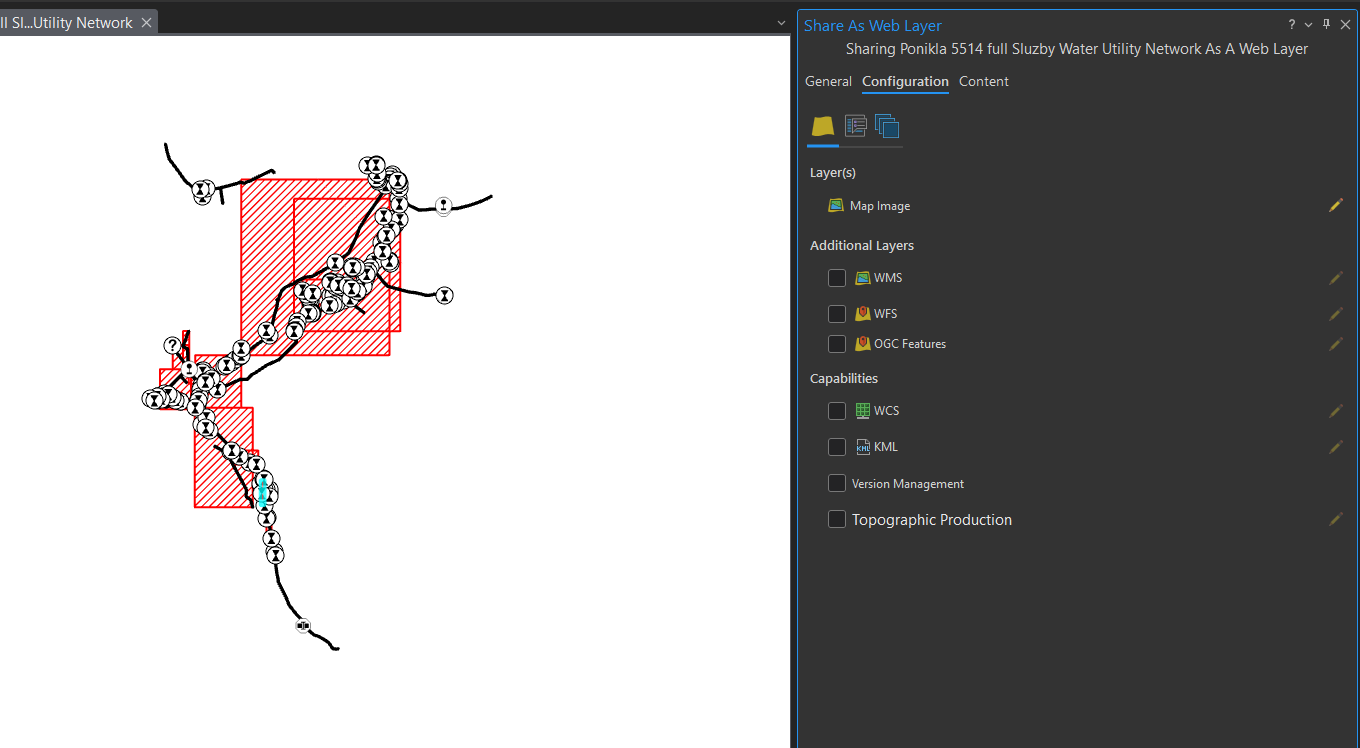Enable the Topographic Production checkbox
Viewport: 1360px width, 748px height.
837,520
